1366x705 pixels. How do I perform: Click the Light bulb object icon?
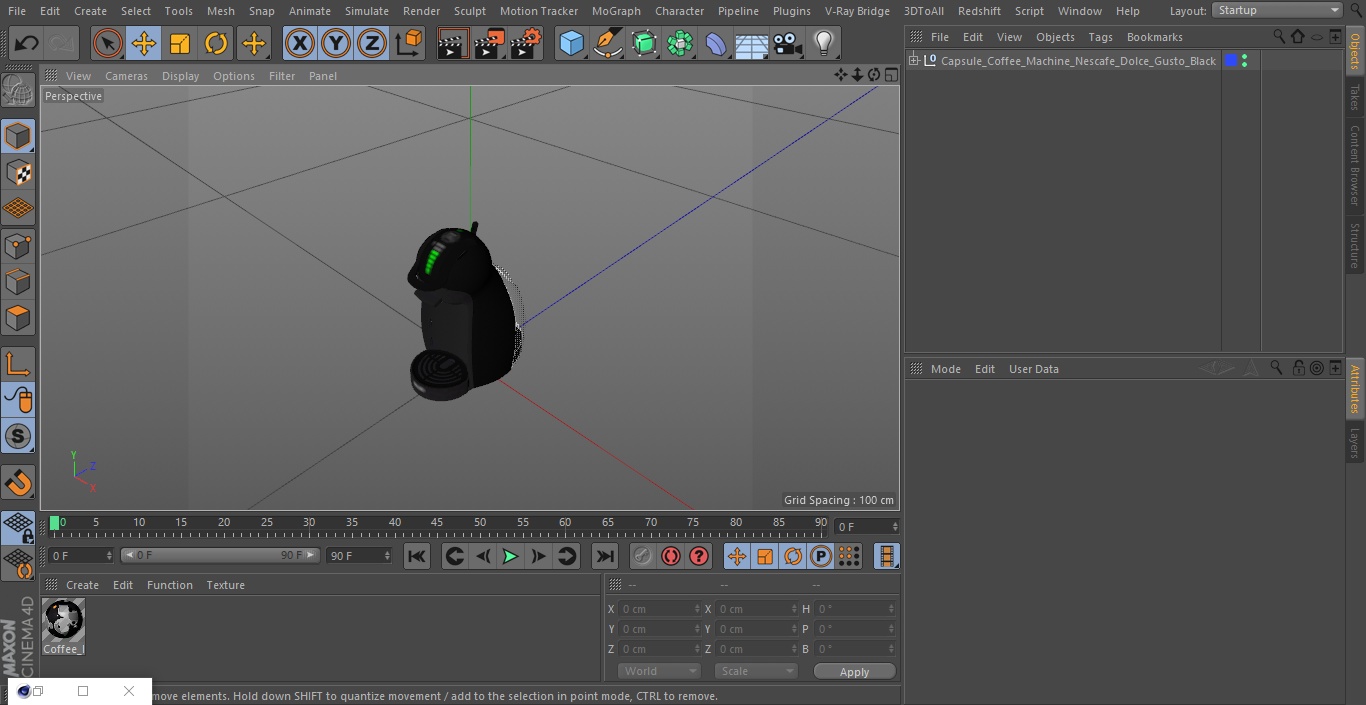click(823, 43)
